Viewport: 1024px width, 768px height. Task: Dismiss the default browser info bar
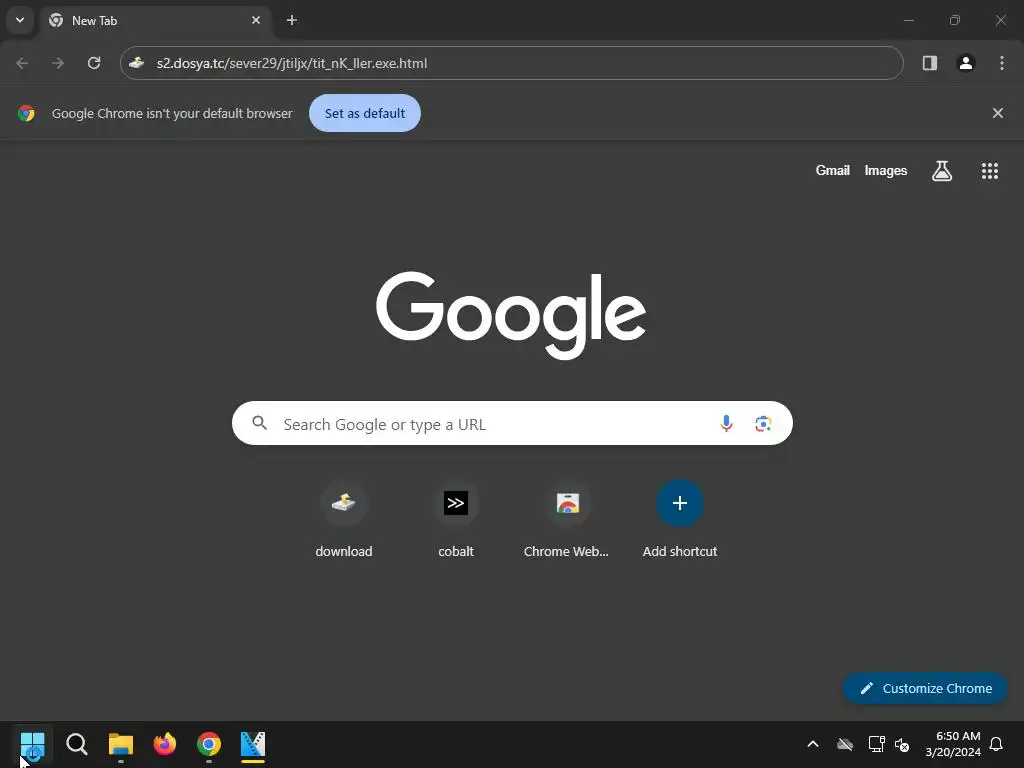(x=998, y=113)
